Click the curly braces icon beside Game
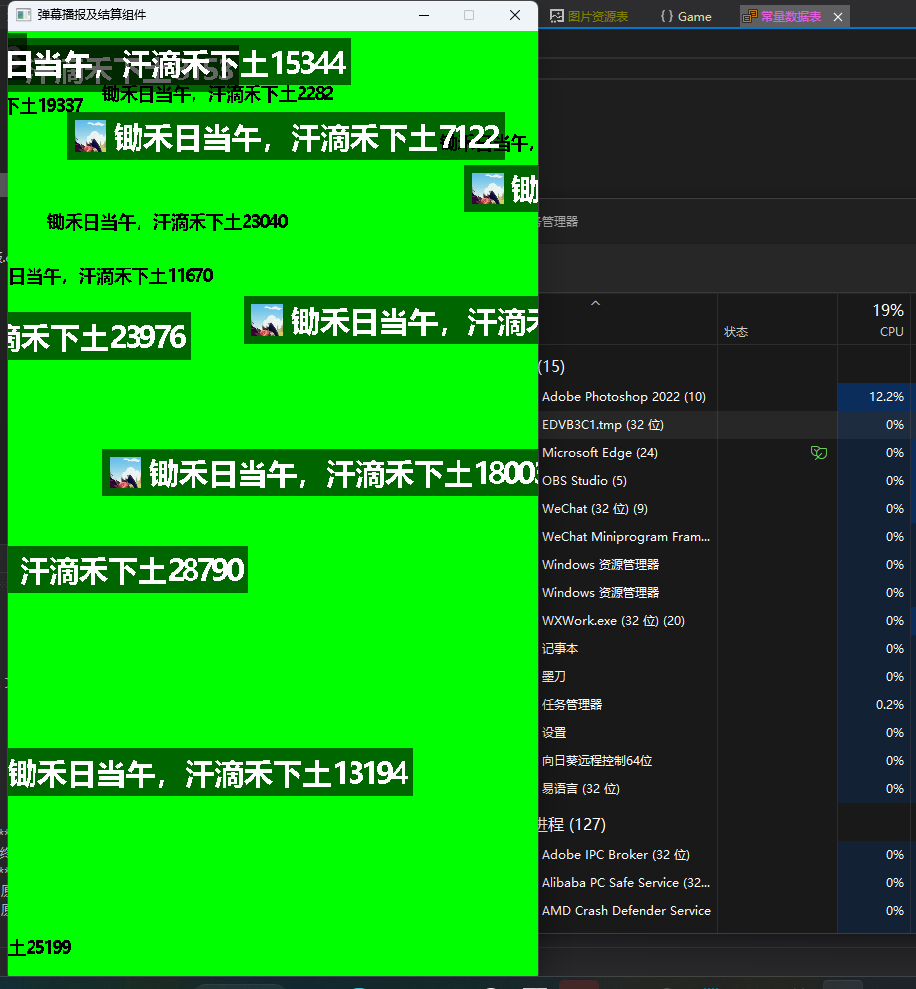 (666, 16)
